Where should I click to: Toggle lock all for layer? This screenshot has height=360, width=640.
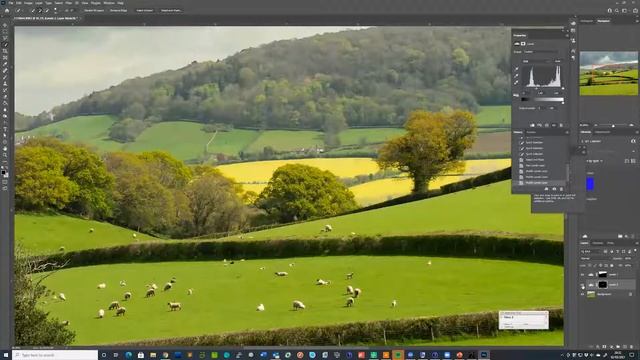(x=611, y=265)
